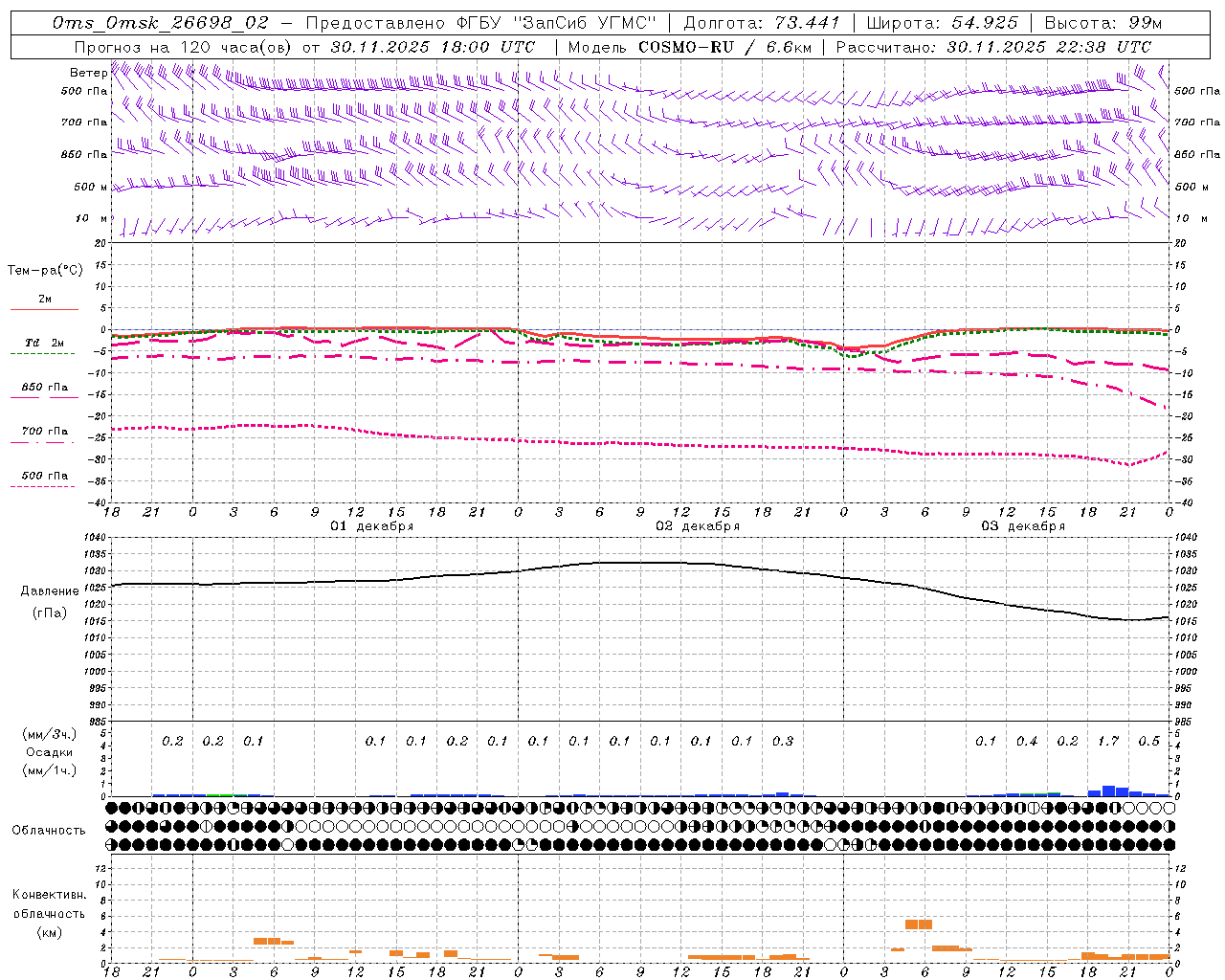The width and height of the screenshot is (1225, 980).
Task: Click the (гПа) unit label under Давление
Action: pyautogui.click(x=49, y=613)
